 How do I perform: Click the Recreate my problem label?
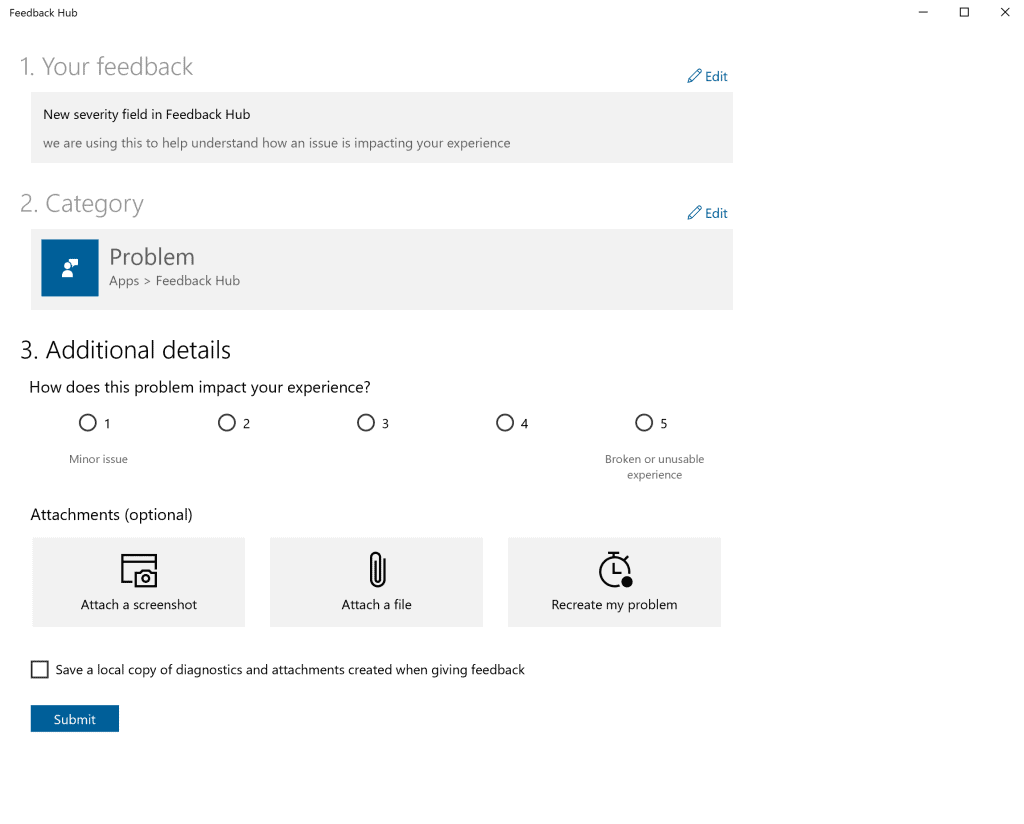[614, 605]
